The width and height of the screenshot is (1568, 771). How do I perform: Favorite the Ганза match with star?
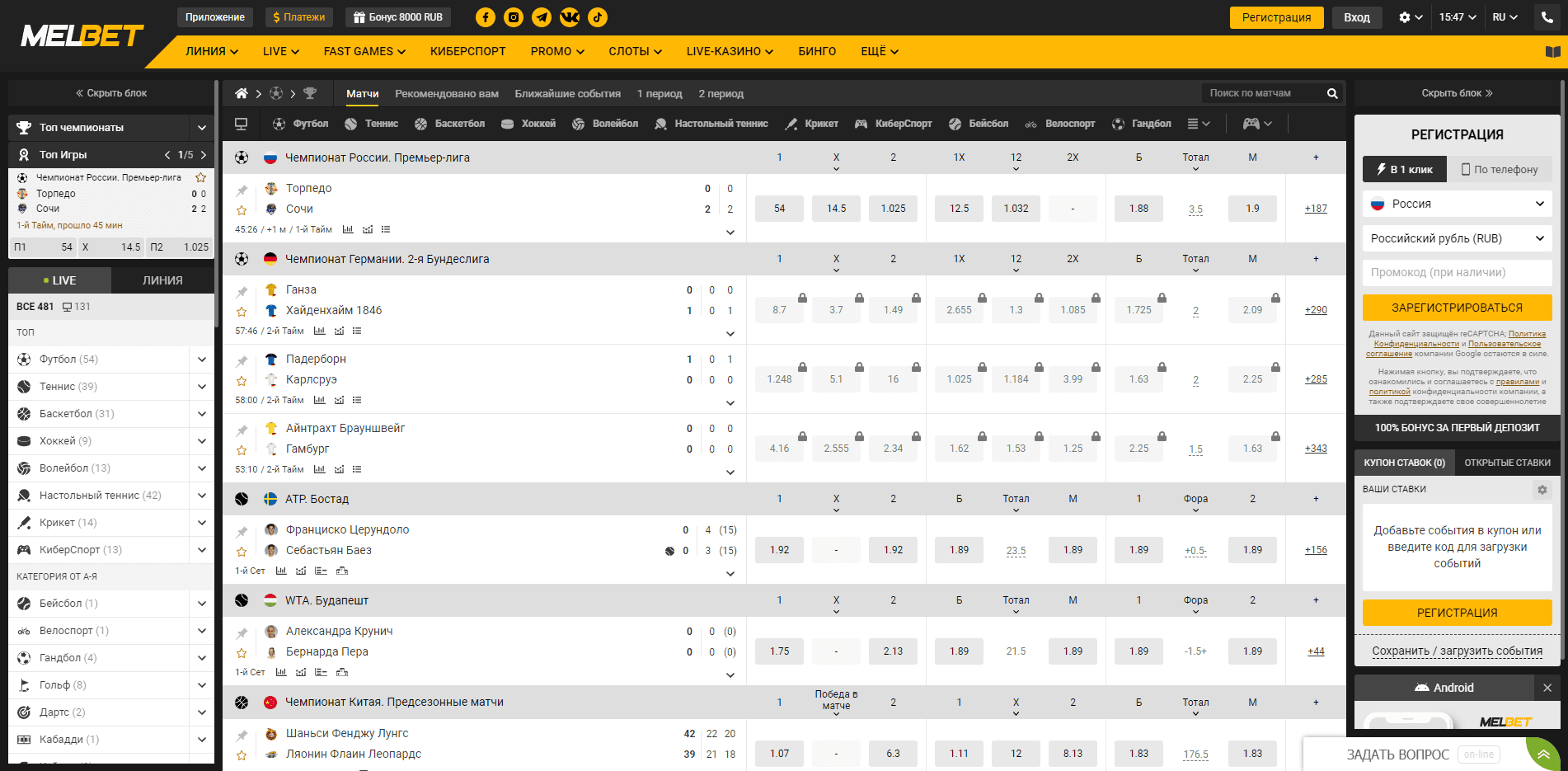(x=242, y=312)
